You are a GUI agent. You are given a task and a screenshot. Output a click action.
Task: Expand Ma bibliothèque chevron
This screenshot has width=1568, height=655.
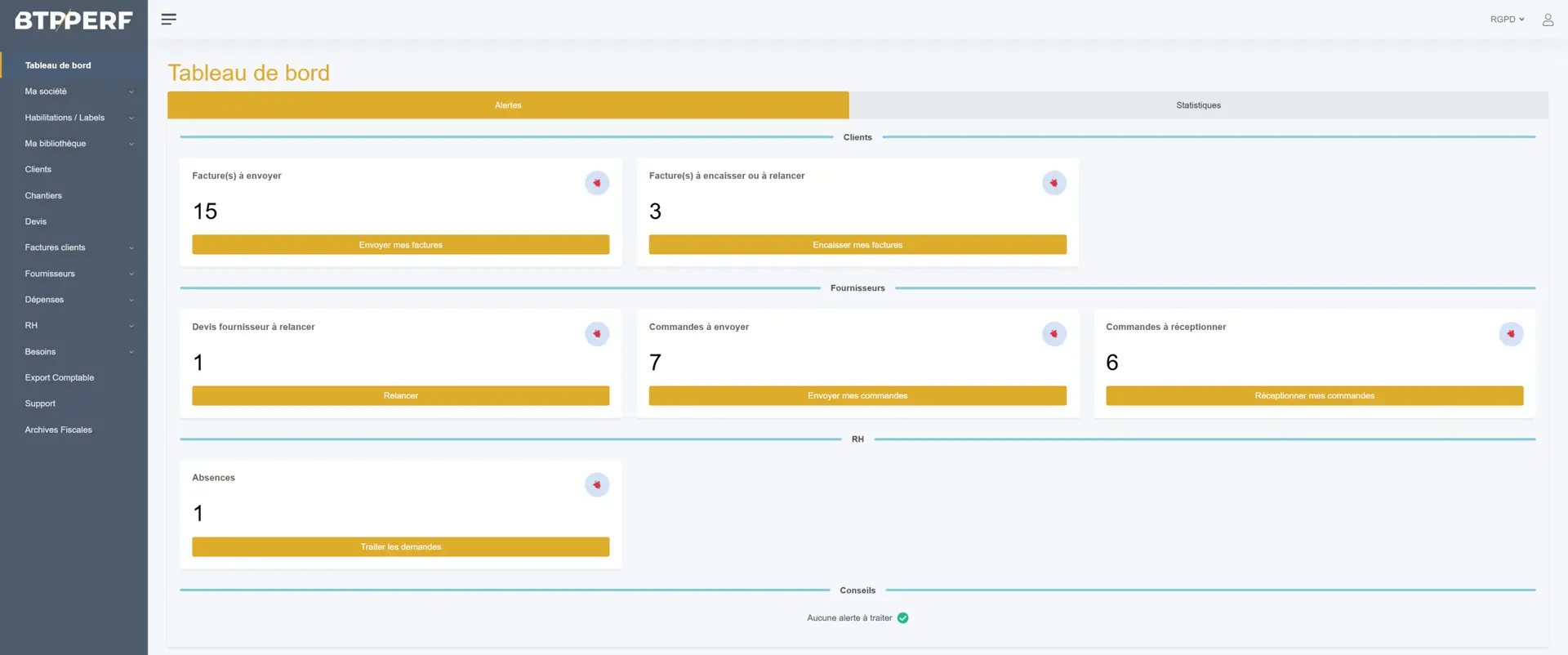[131, 145]
